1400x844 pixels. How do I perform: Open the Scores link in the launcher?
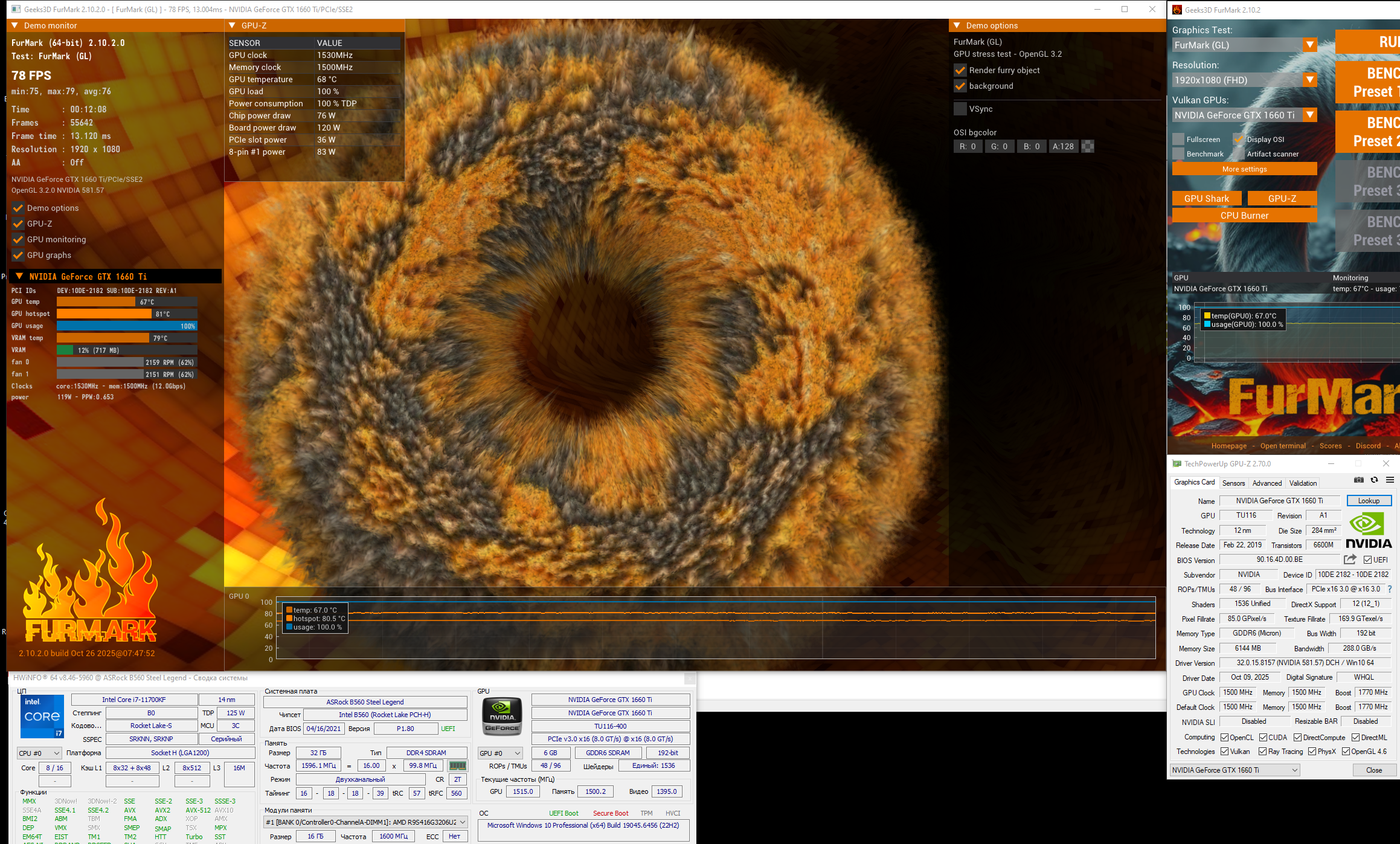pyautogui.click(x=1331, y=446)
